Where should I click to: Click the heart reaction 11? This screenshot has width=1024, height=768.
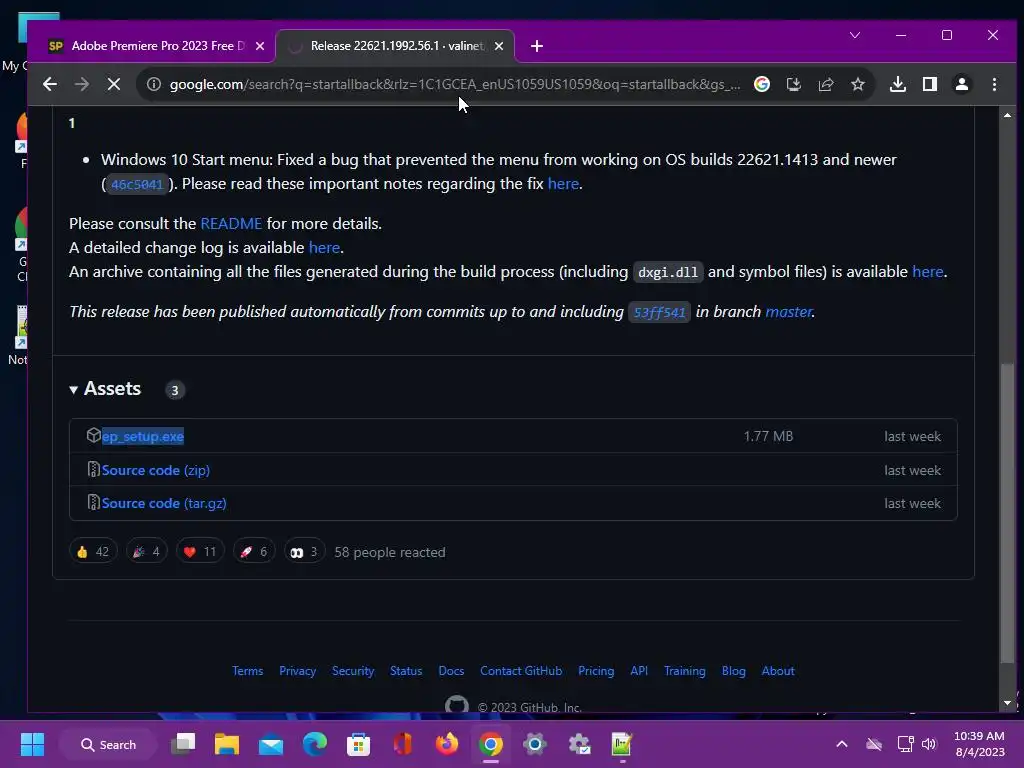coord(200,552)
